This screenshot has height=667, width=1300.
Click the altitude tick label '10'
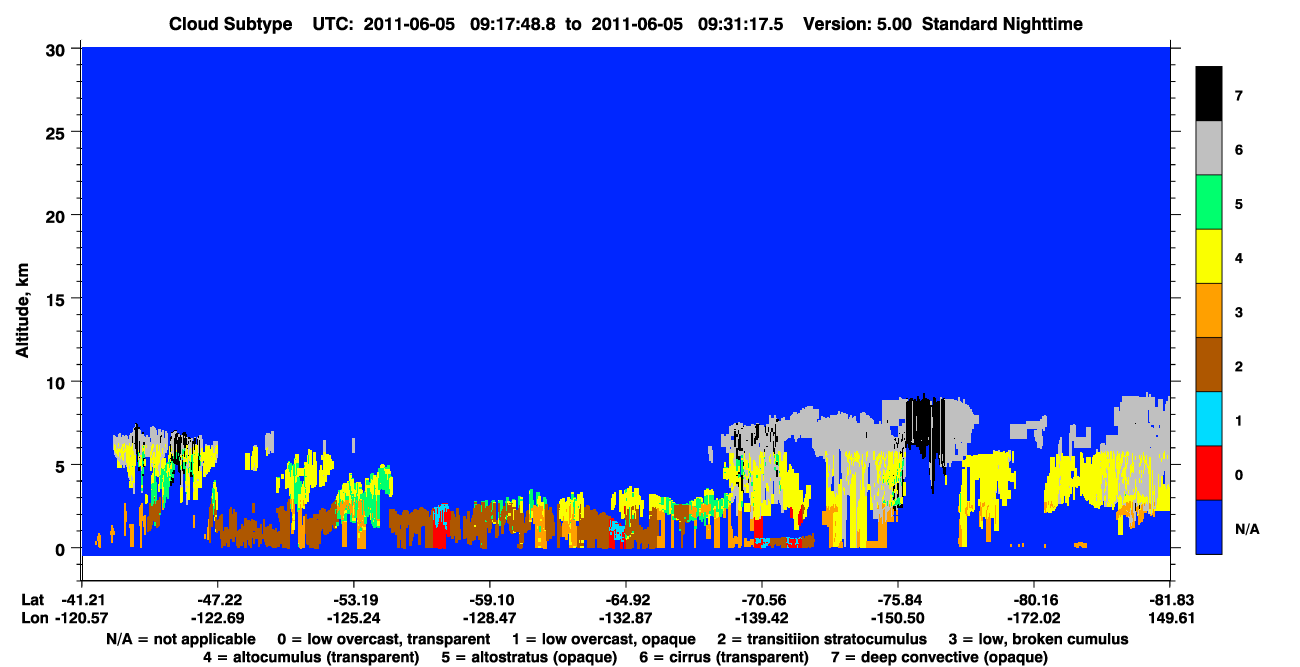pos(58,382)
